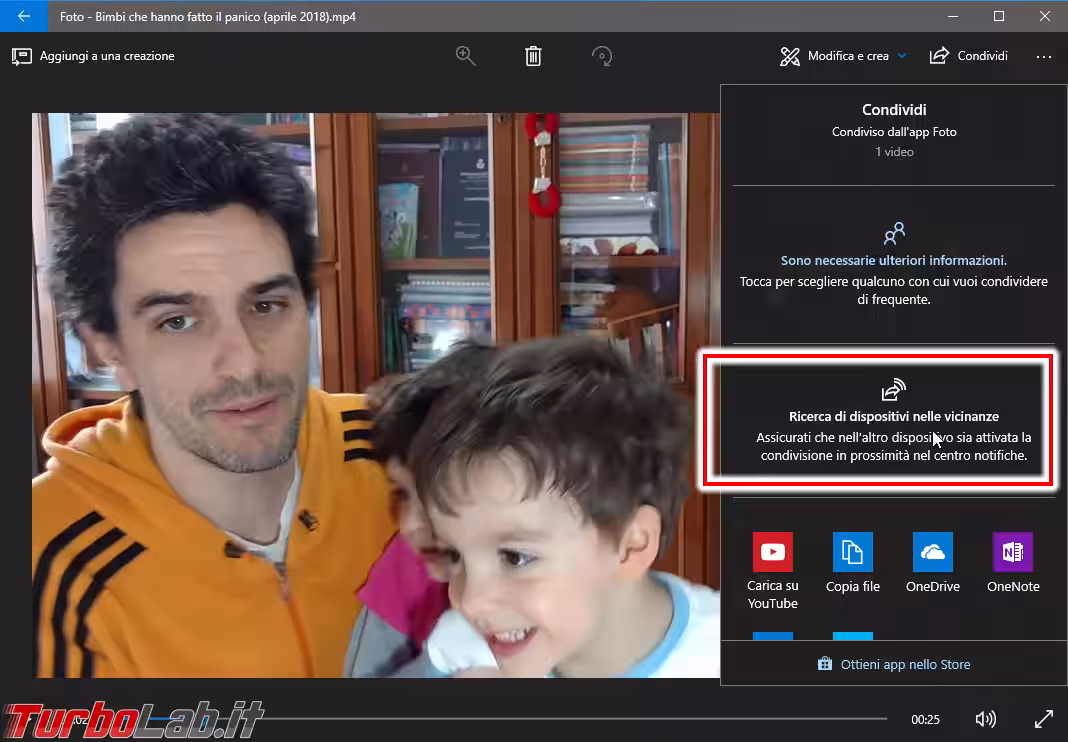Rotate the video using rotate icon
This screenshot has height=742, width=1068.
[601, 56]
